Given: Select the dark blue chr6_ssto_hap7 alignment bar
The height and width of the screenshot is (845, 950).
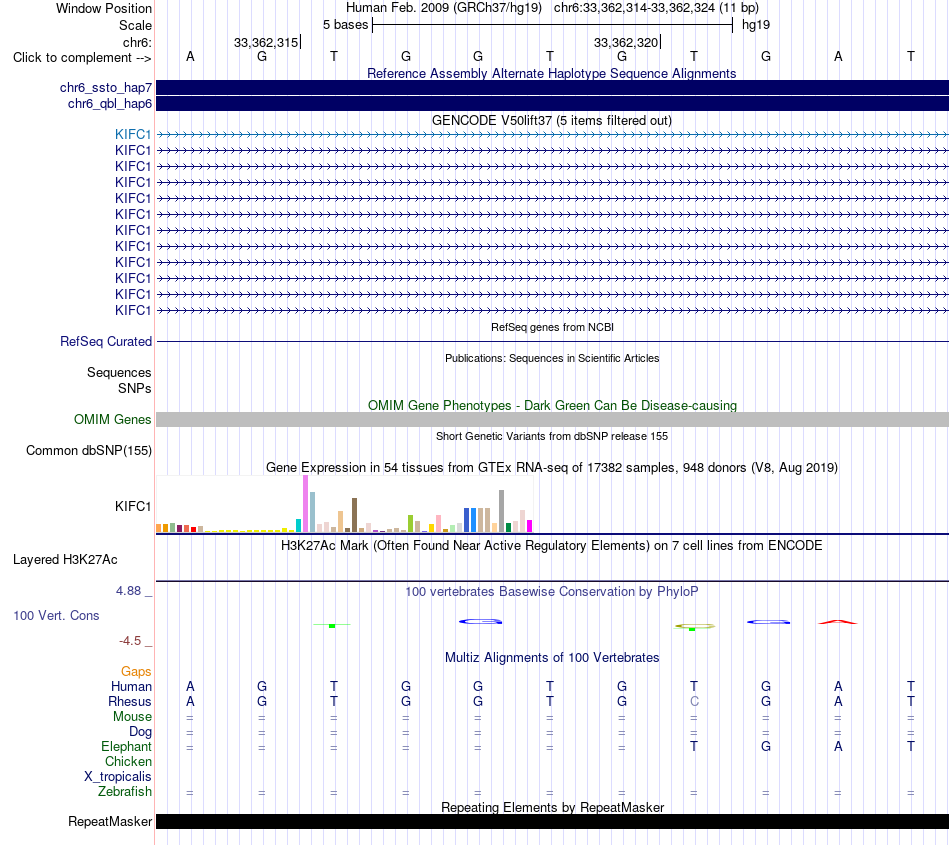Looking at the screenshot, I should [552, 88].
